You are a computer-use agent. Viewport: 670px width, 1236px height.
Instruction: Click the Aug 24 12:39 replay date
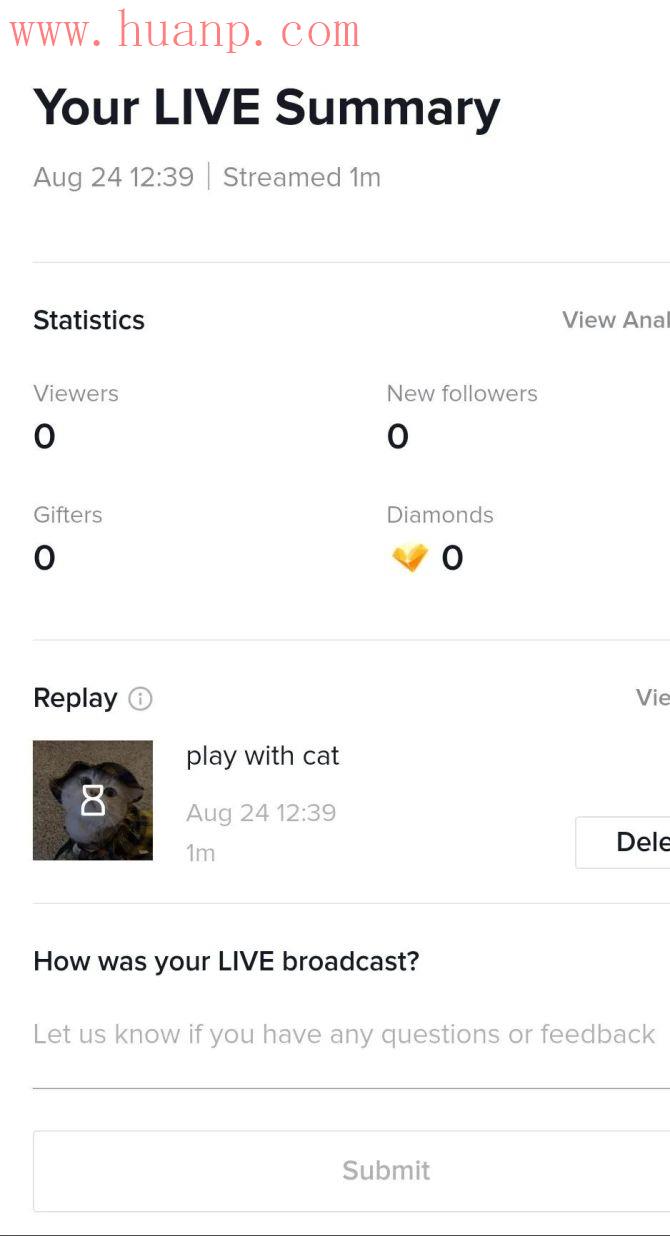261,813
